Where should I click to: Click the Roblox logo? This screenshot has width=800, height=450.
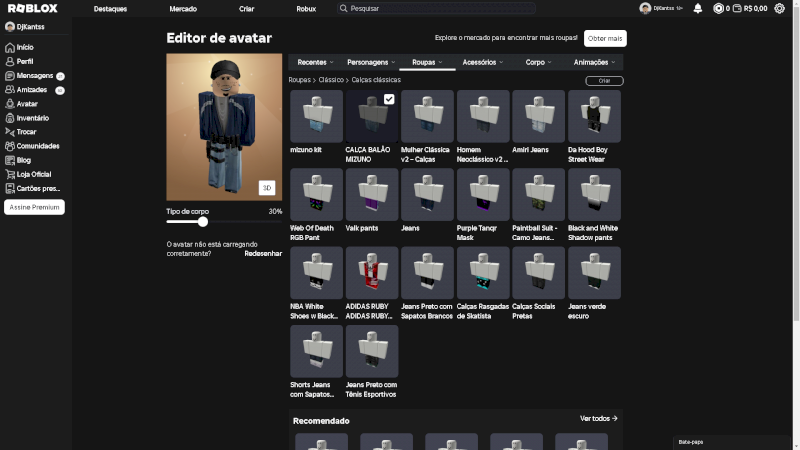click(x=33, y=8)
